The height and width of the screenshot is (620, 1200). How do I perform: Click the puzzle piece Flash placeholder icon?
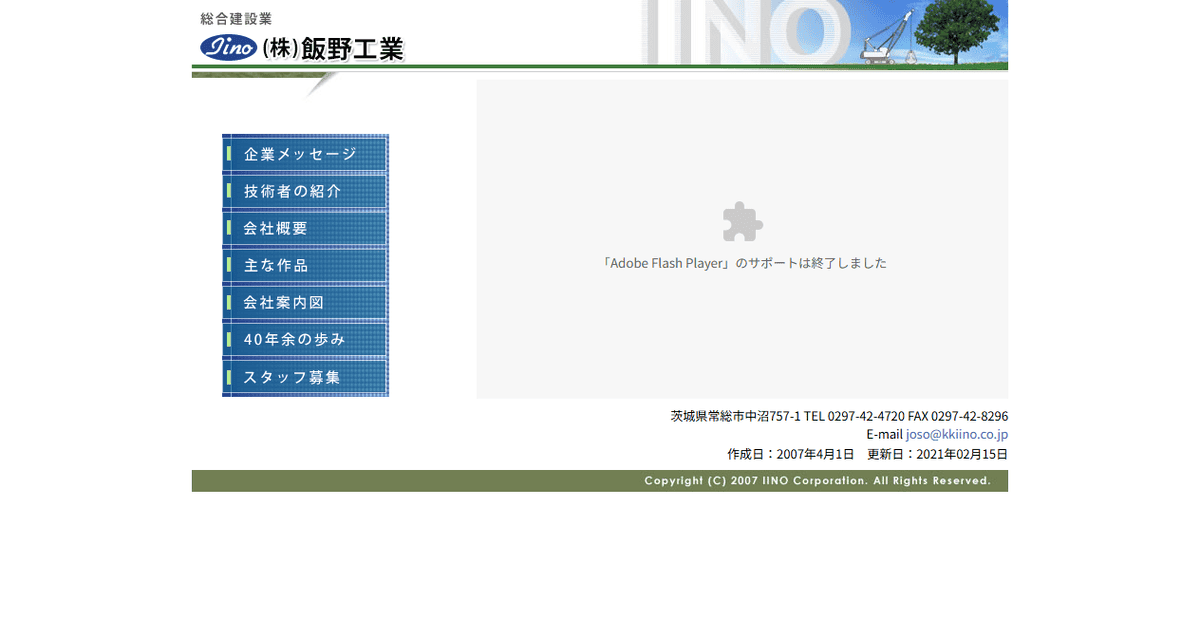point(741,222)
